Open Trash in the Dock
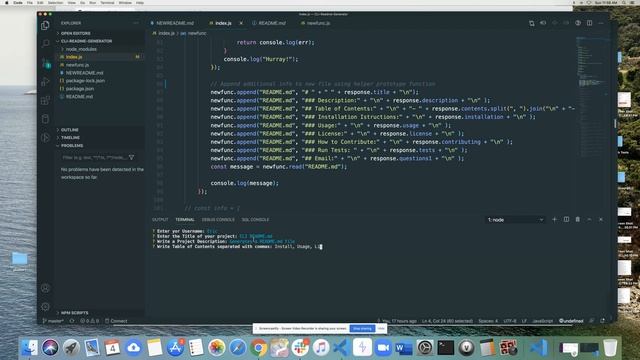The width and height of the screenshot is (640, 360). pos(610,348)
